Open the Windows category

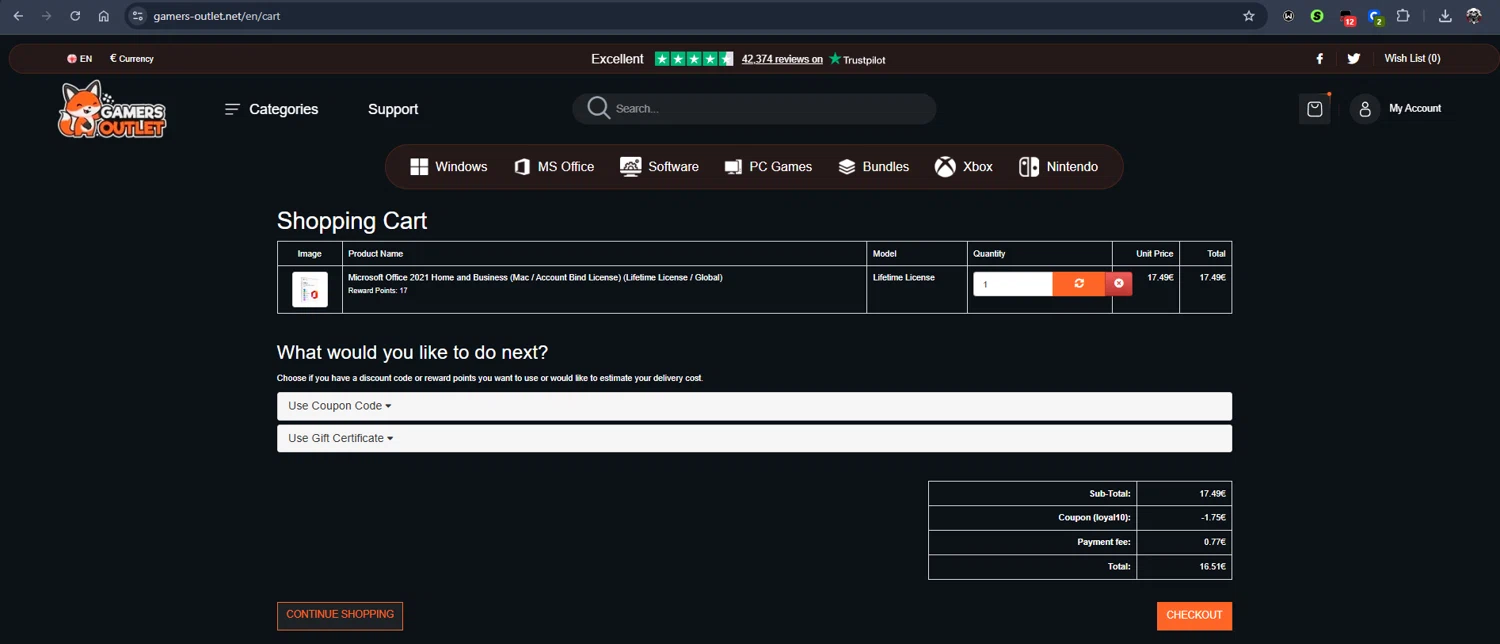449,167
